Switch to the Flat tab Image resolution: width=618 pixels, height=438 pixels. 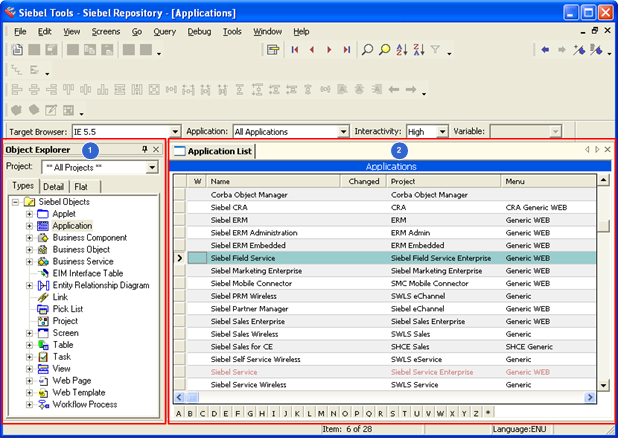pyautogui.click(x=82, y=186)
